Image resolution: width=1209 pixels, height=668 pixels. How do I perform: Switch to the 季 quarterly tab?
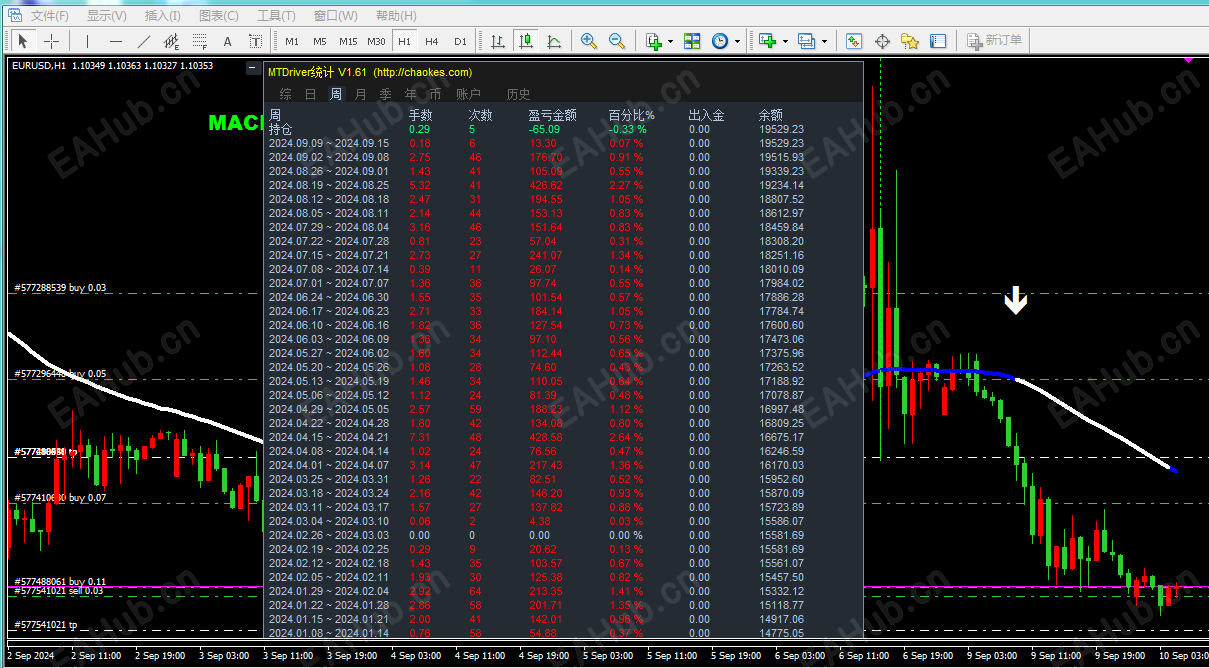(386, 94)
